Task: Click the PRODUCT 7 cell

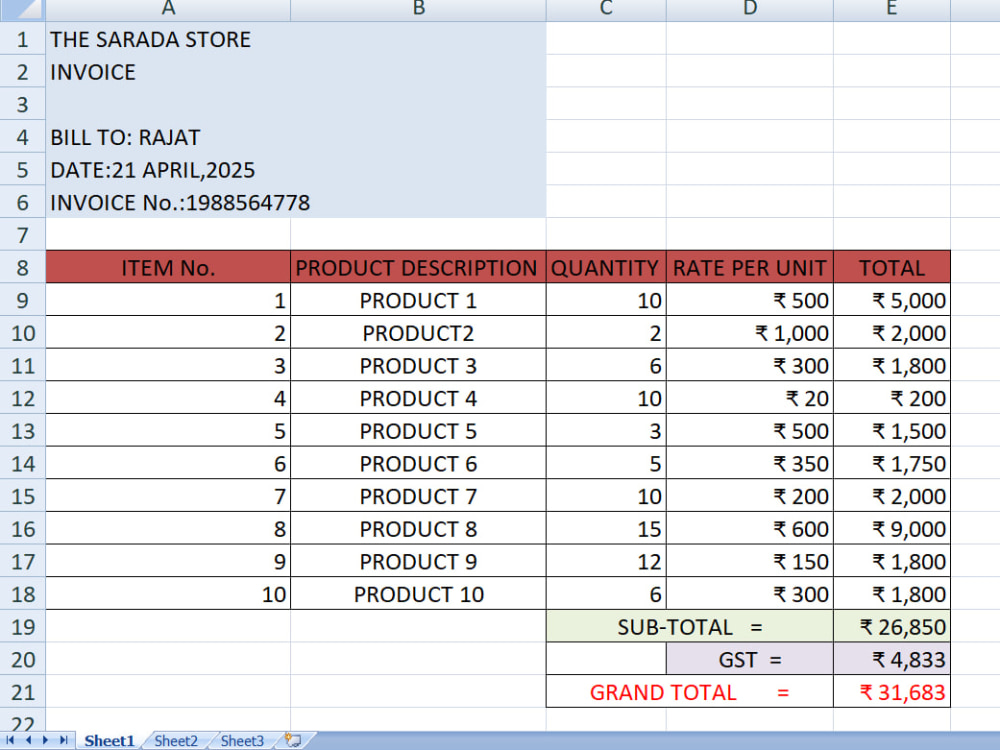Action: (418, 496)
